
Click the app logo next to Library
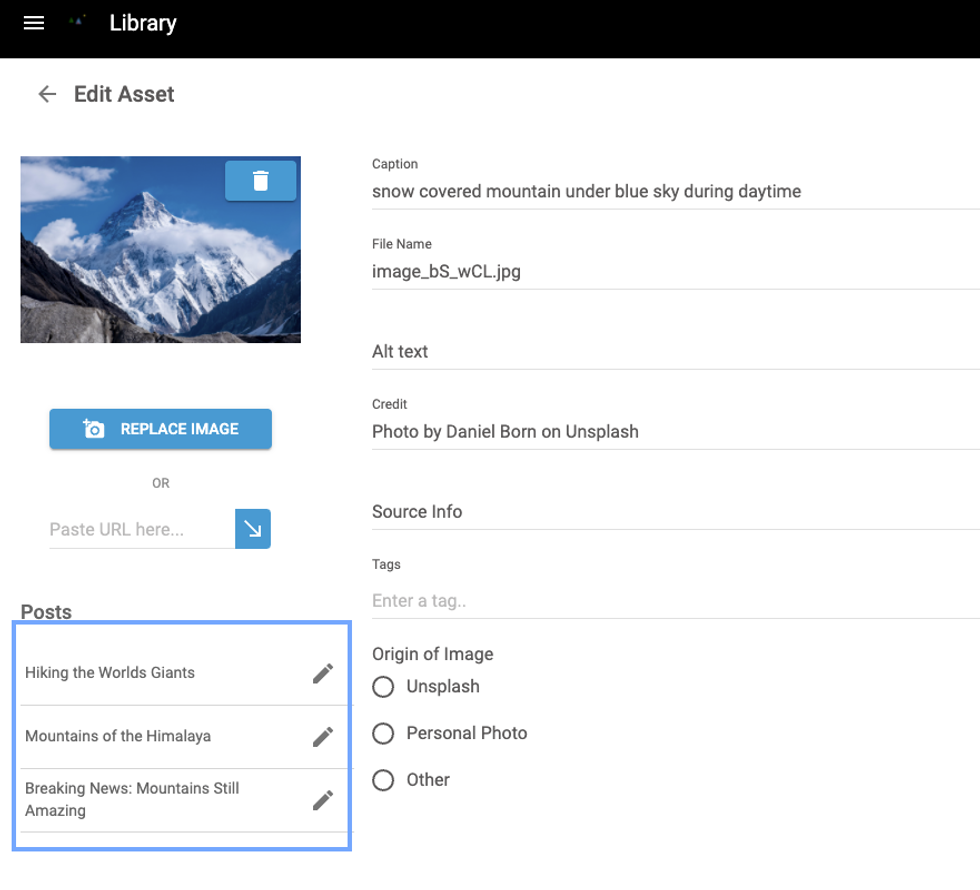click(x=77, y=21)
